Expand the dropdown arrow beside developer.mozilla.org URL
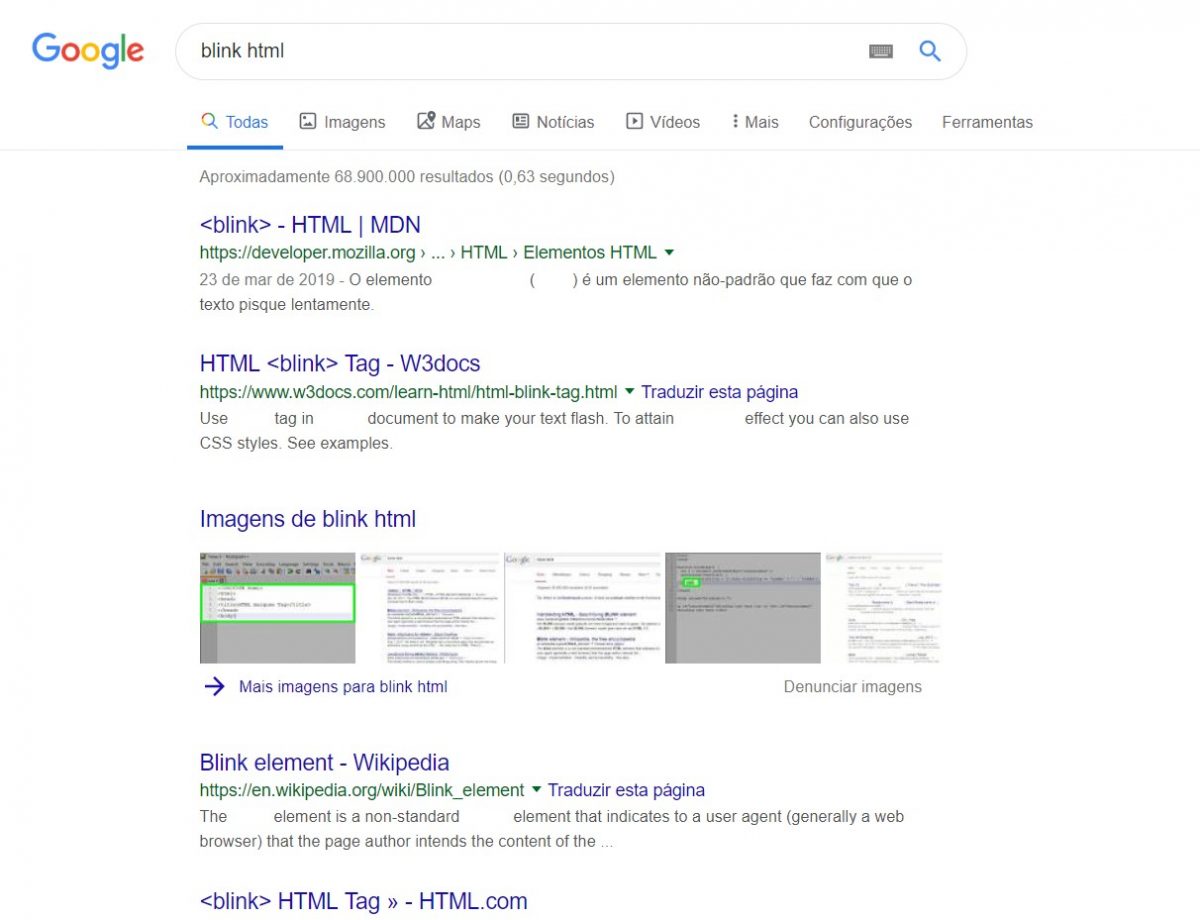 669,252
